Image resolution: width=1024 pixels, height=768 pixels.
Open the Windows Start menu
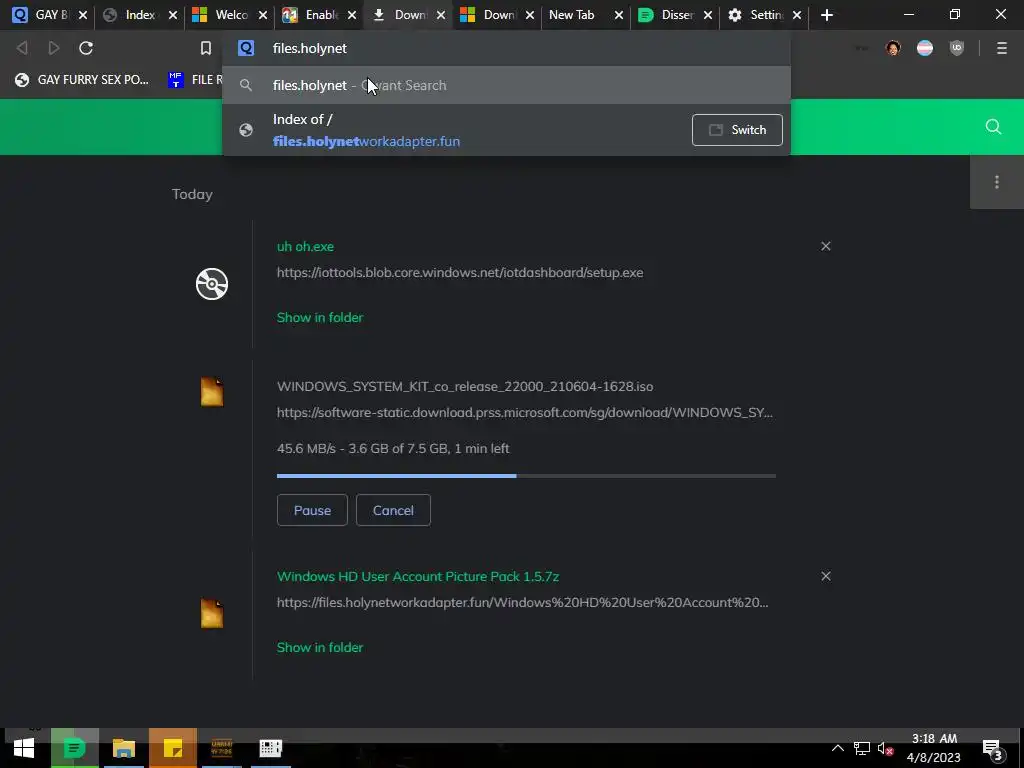click(24, 748)
